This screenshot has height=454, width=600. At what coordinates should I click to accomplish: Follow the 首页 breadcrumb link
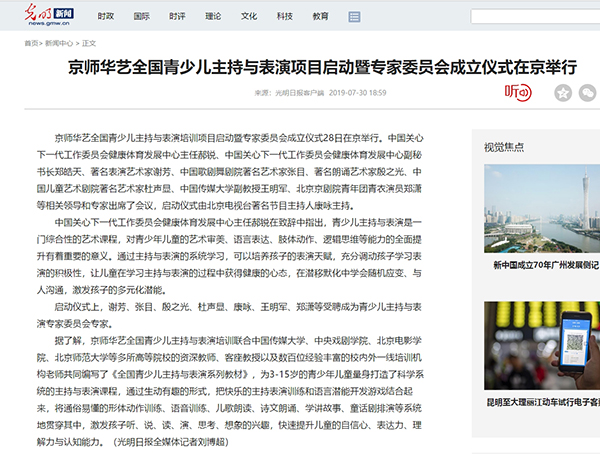pyautogui.click(x=31, y=43)
